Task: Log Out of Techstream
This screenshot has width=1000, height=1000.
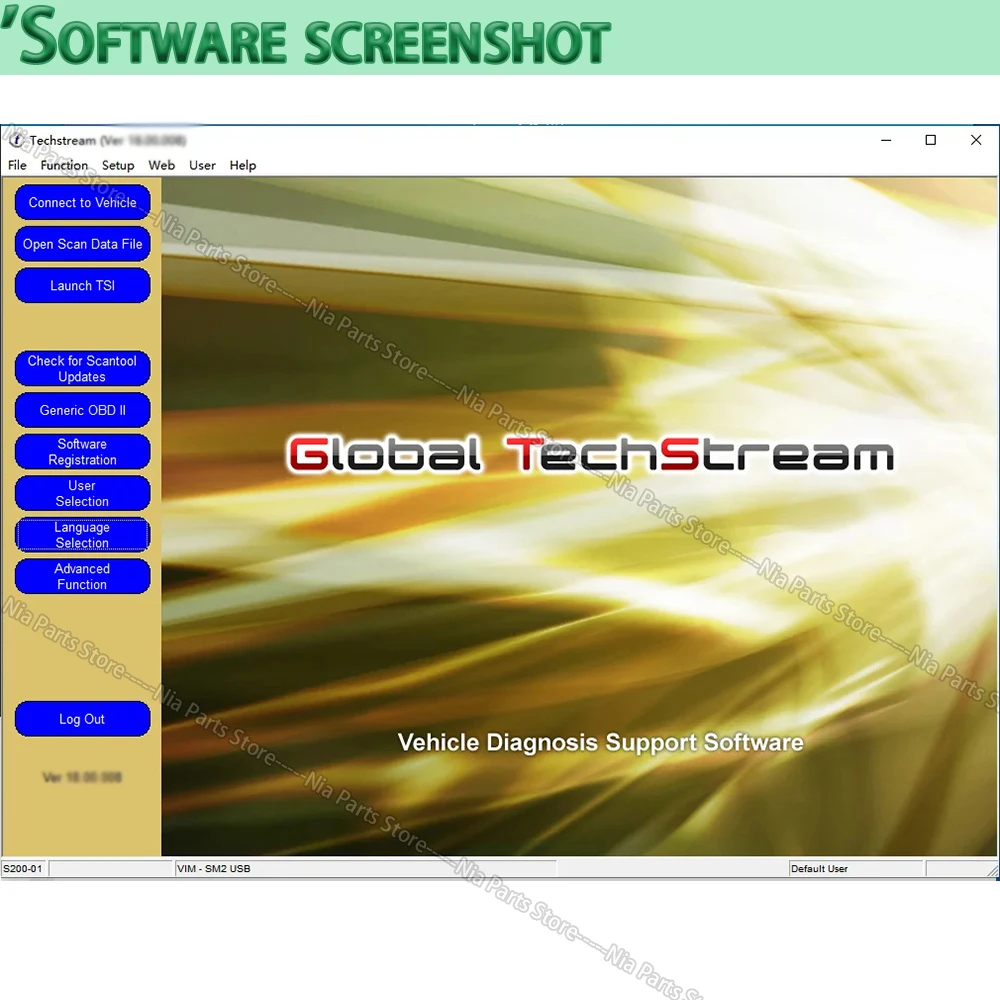Action: click(82, 719)
